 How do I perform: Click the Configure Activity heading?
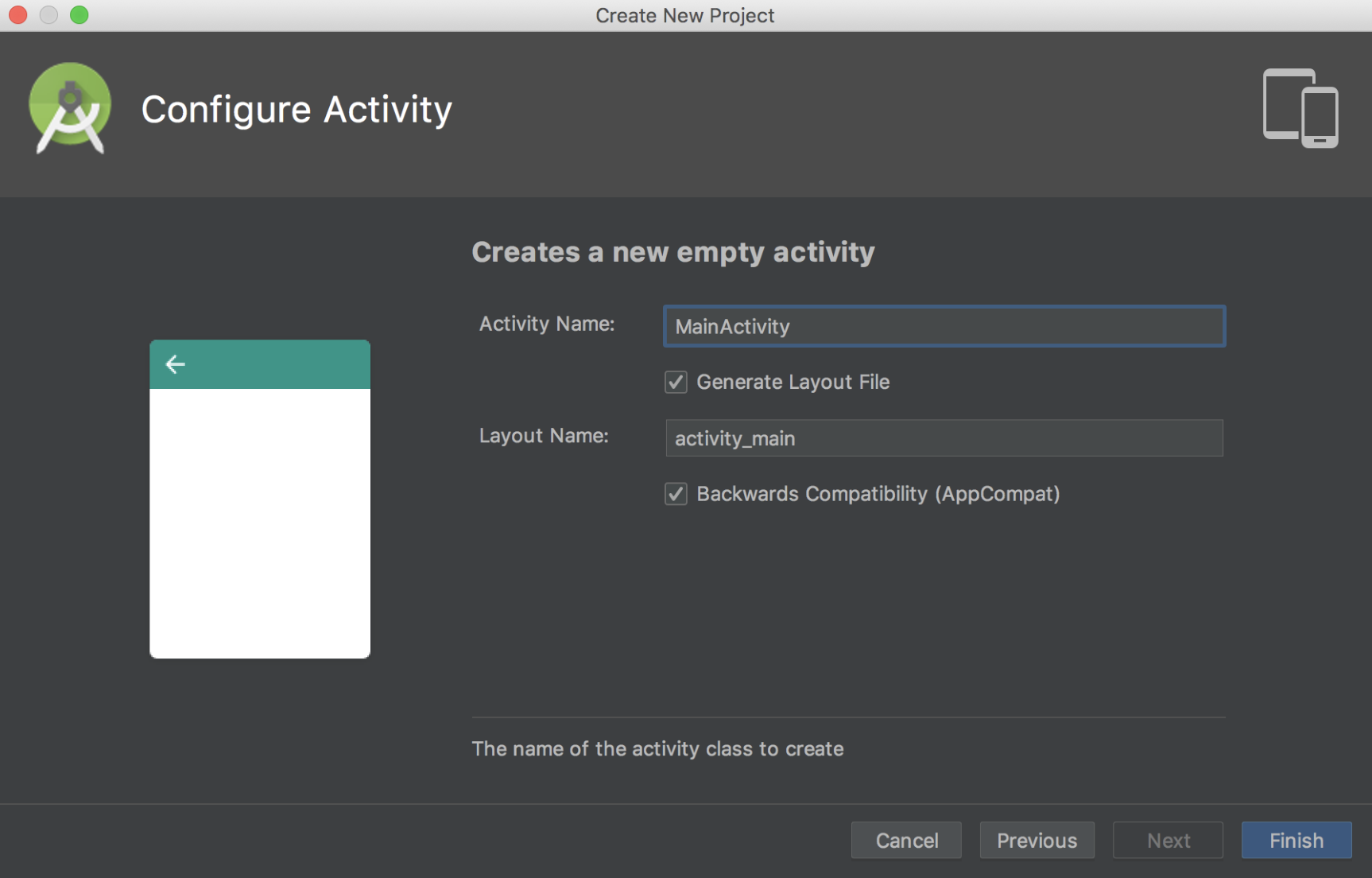click(x=296, y=110)
